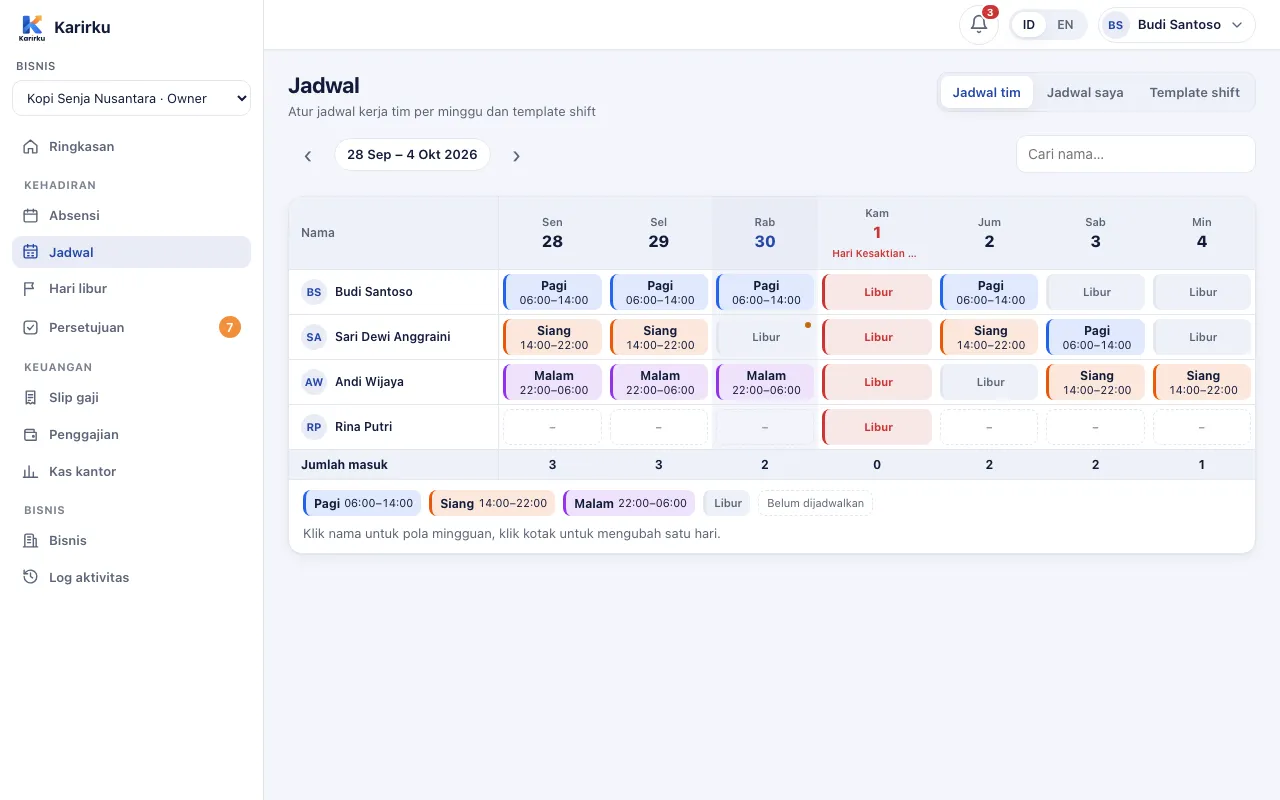Click the Hari libur flag icon
This screenshot has width=1280, height=800.
click(30, 289)
